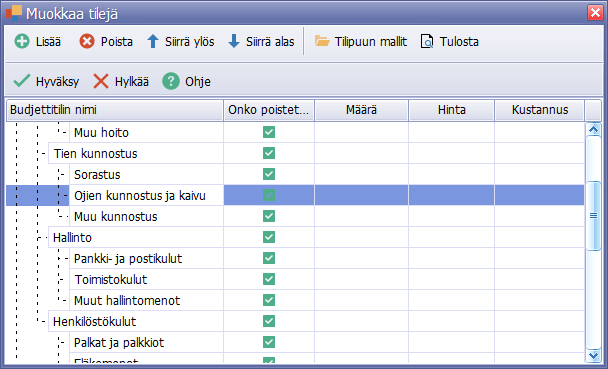The height and width of the screenshot is (369, 608).
Task: Click the blue up arrow Siirrä ylös icon
Action: click(153, 41)
